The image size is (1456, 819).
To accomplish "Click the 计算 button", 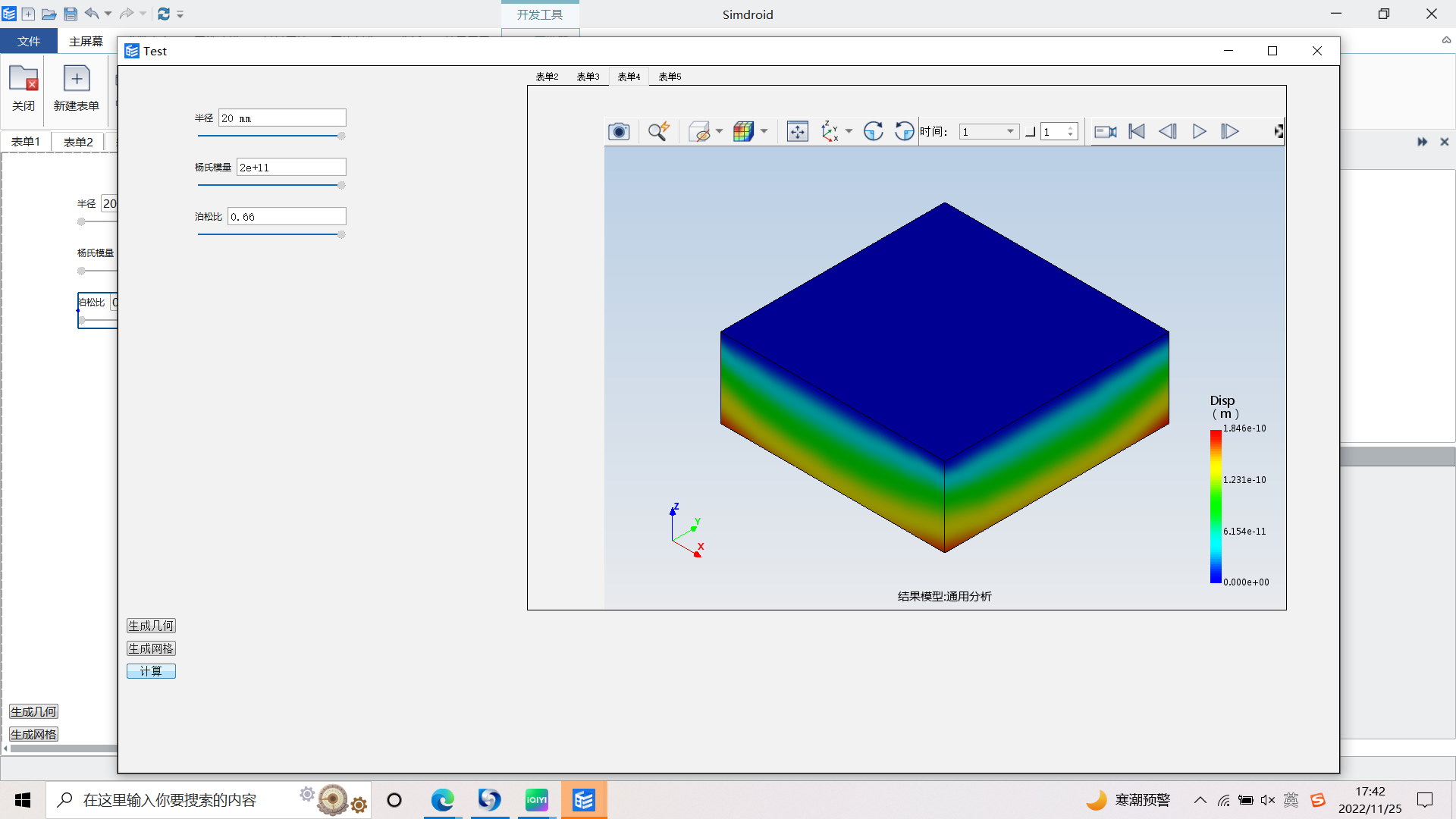I will 151,672.
